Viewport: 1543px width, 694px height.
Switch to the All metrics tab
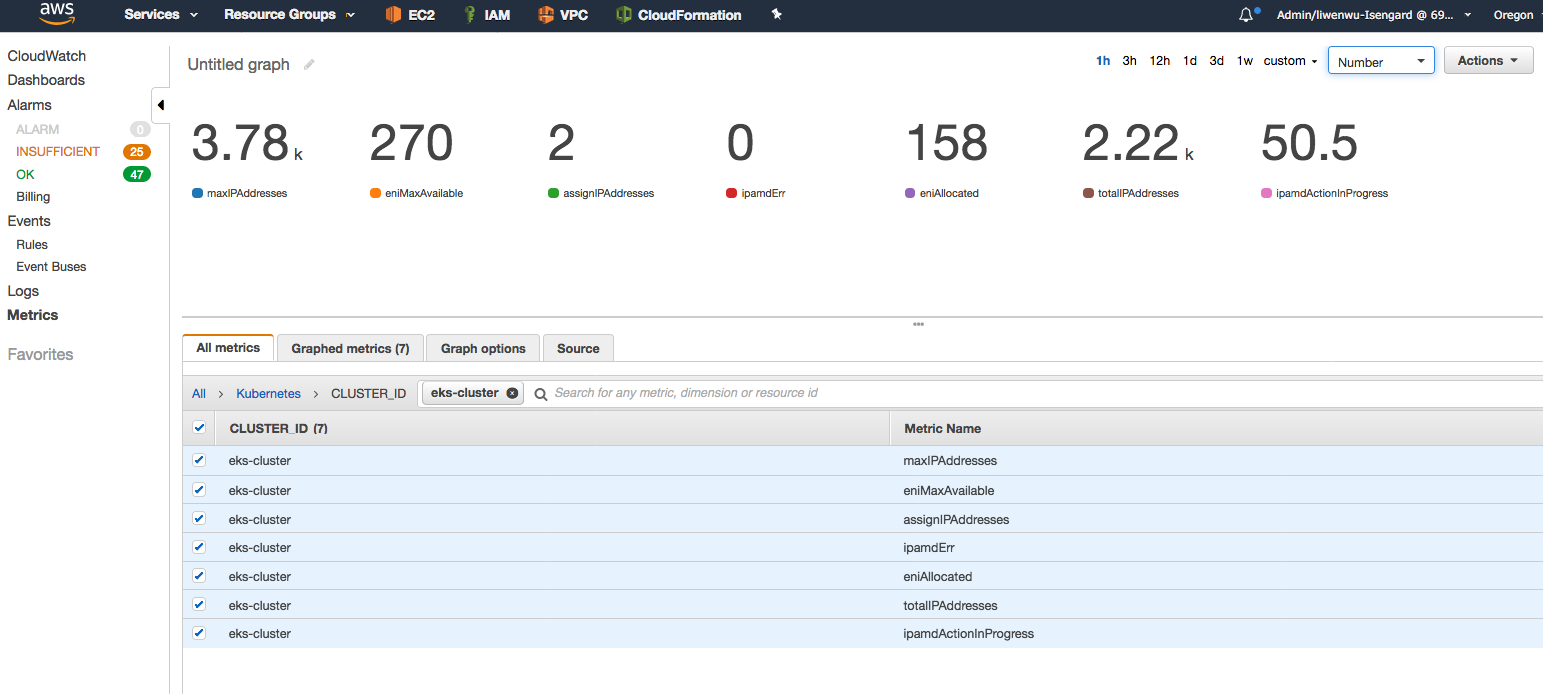tap(228, 348)
